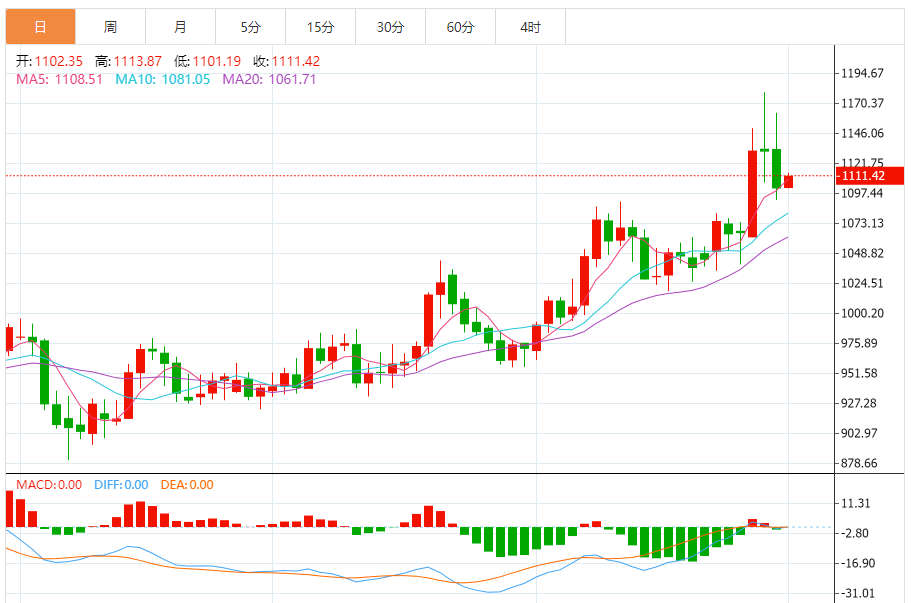Open the 30分 interval tab
This screenshot has width=913, height=603.
[x=390, y=27]
